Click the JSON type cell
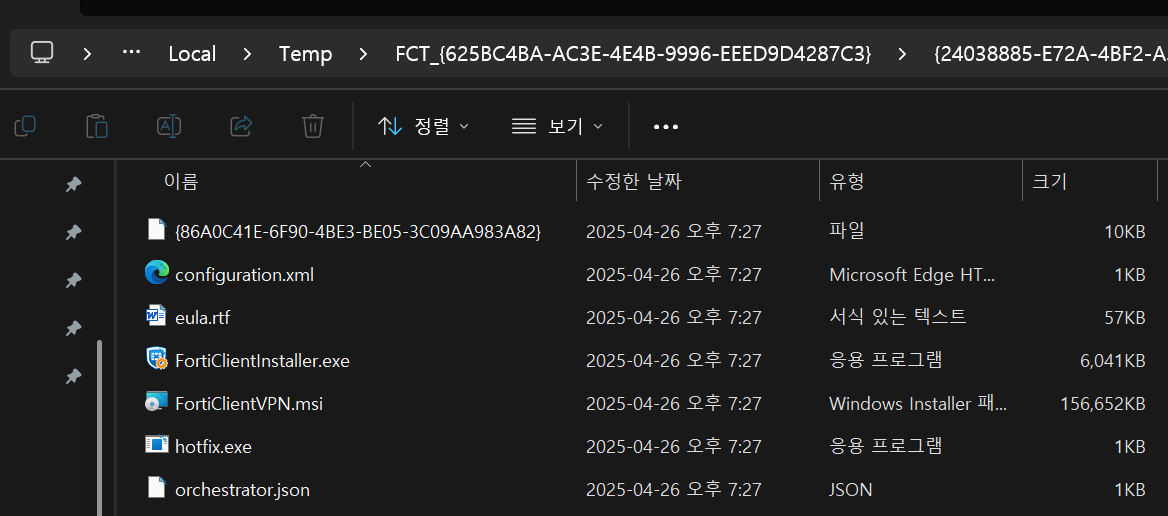Viewport: 1168px width, 516px height. pos(850,490)
